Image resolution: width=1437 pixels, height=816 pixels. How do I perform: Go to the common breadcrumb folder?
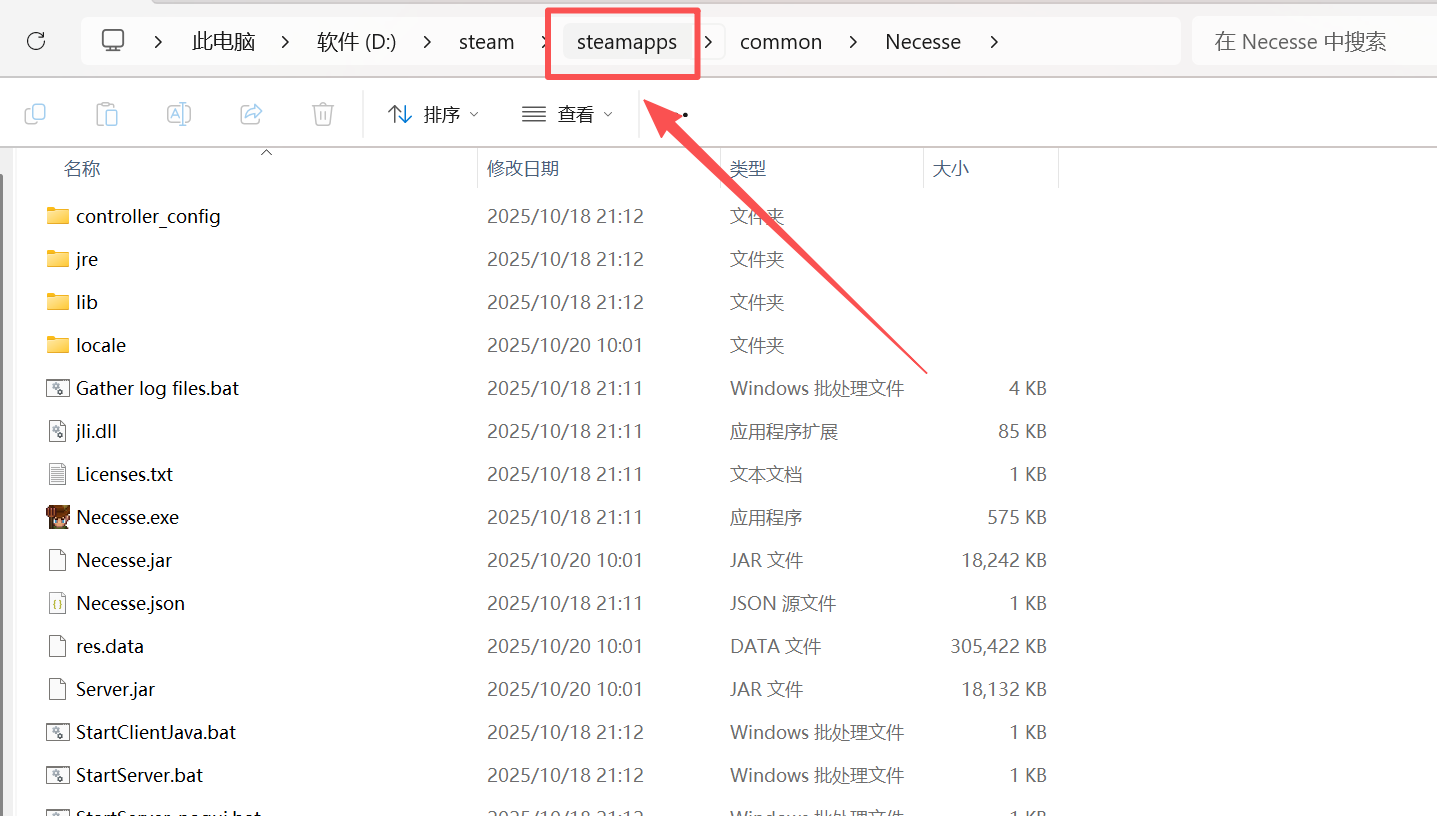780,42
